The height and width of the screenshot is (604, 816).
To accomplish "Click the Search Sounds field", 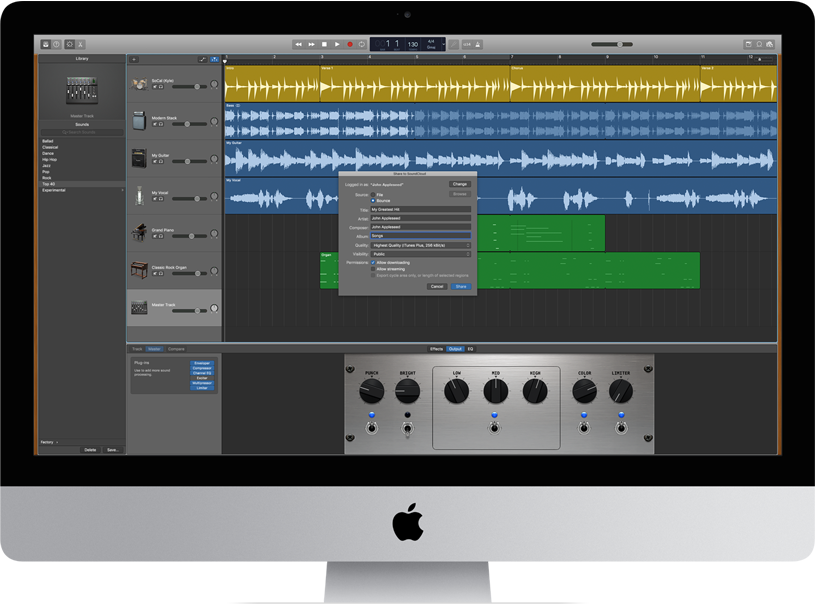I will pyautogui.click(x=82, y=133).
